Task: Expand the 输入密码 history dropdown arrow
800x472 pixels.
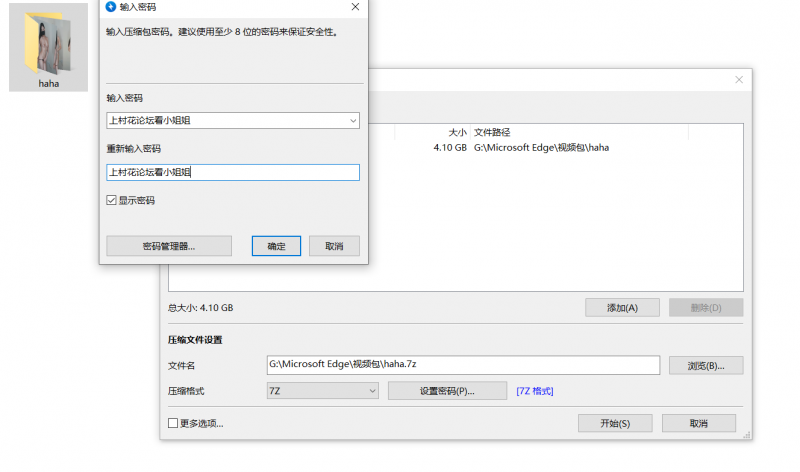Action: [x=353, y=121]
